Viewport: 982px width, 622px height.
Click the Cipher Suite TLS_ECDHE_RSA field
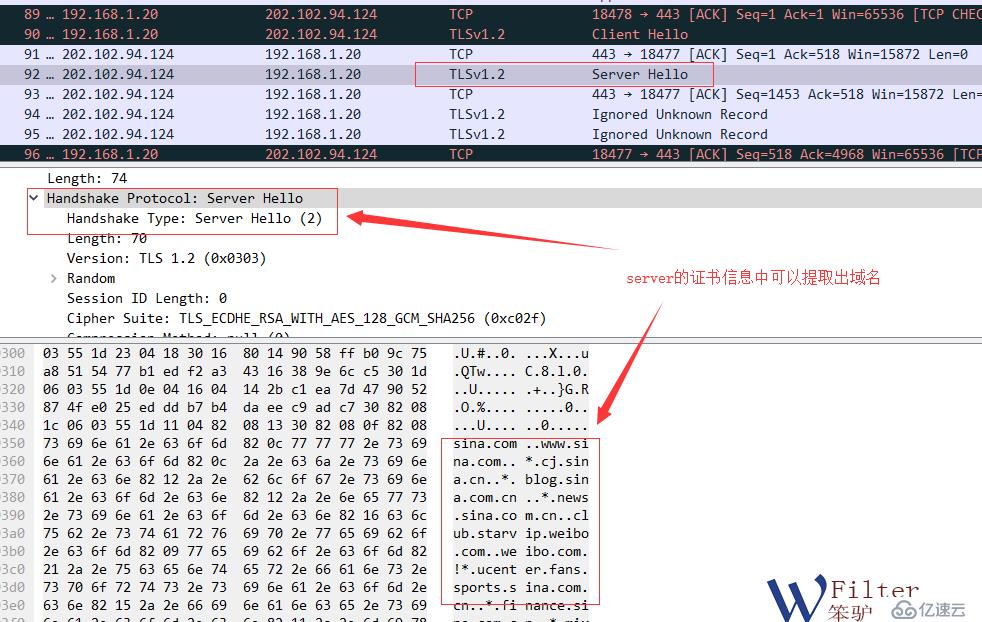click(x=306, y=319)
